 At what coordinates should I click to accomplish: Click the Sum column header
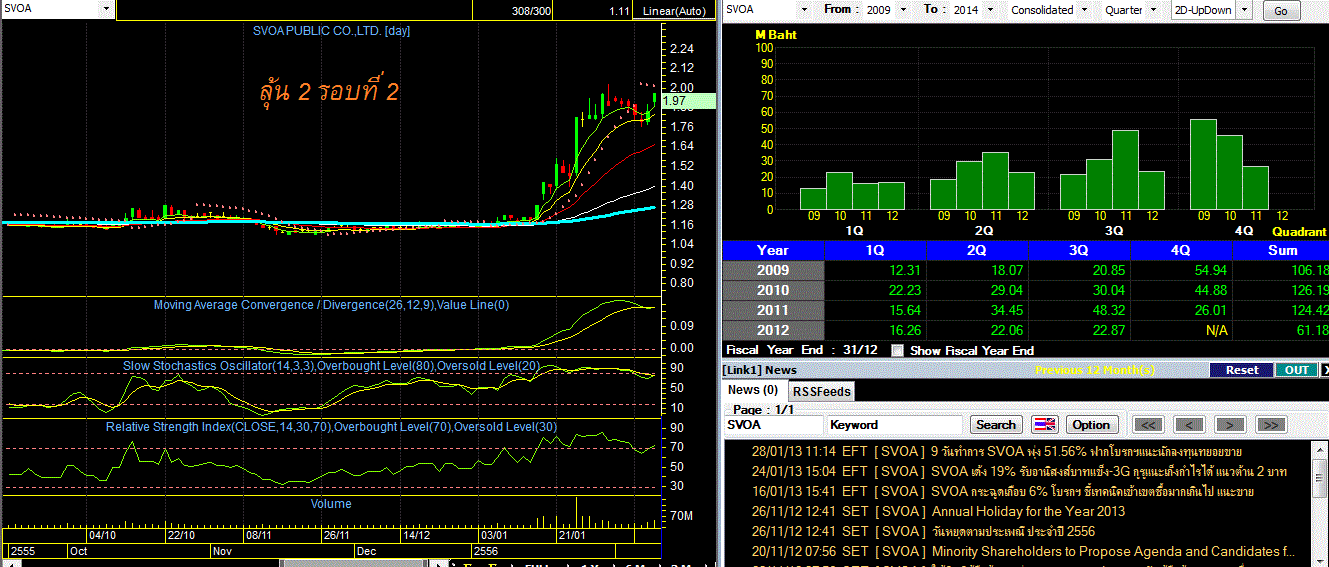[x=1281, y=250]
